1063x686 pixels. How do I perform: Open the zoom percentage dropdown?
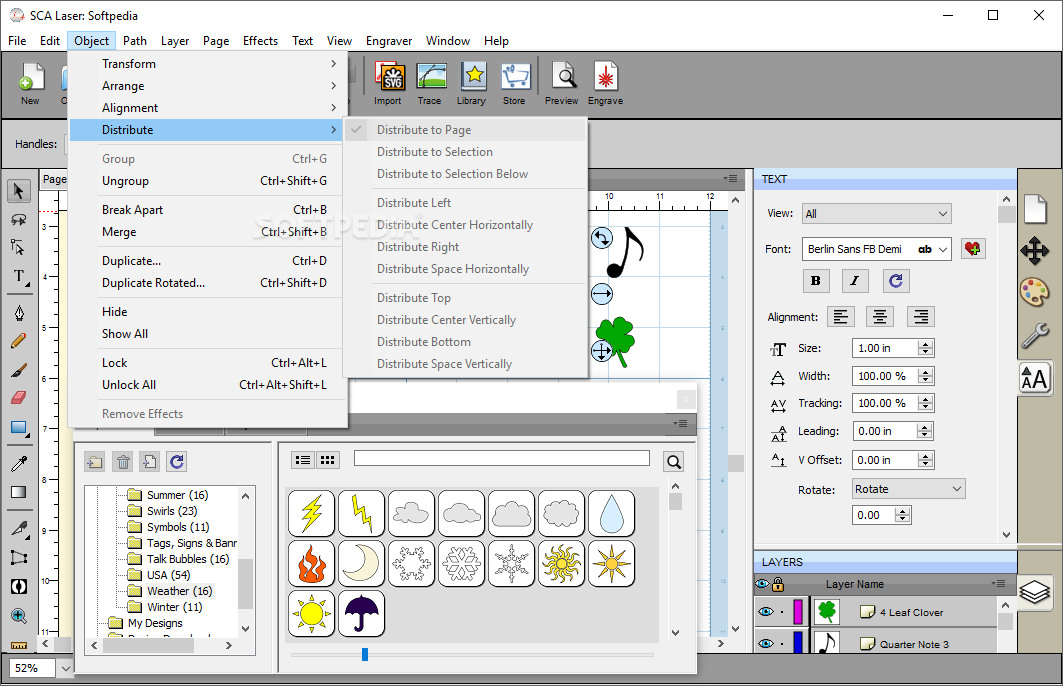tap(64, 668)
